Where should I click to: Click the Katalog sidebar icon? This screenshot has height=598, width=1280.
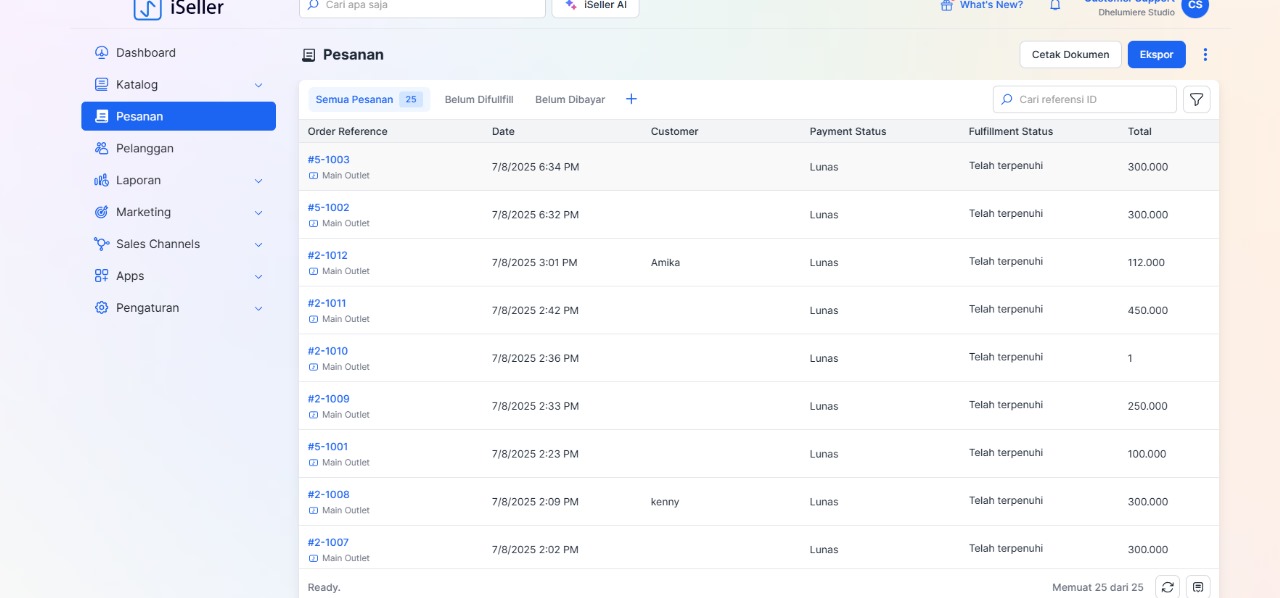coord(101,85)
